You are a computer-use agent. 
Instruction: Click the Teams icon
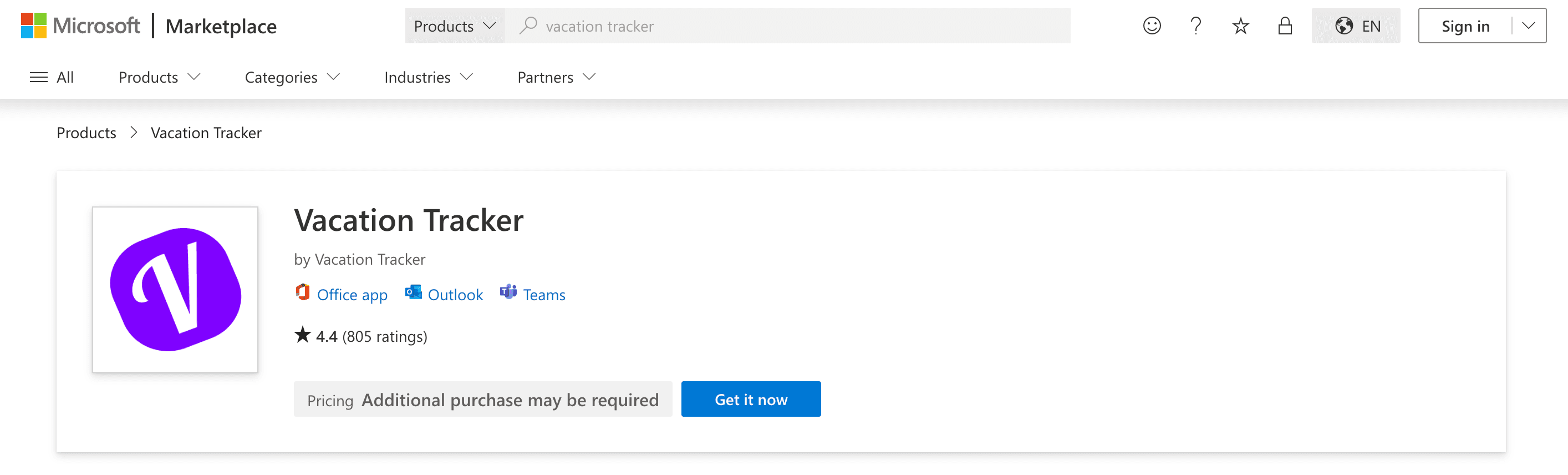508,292
